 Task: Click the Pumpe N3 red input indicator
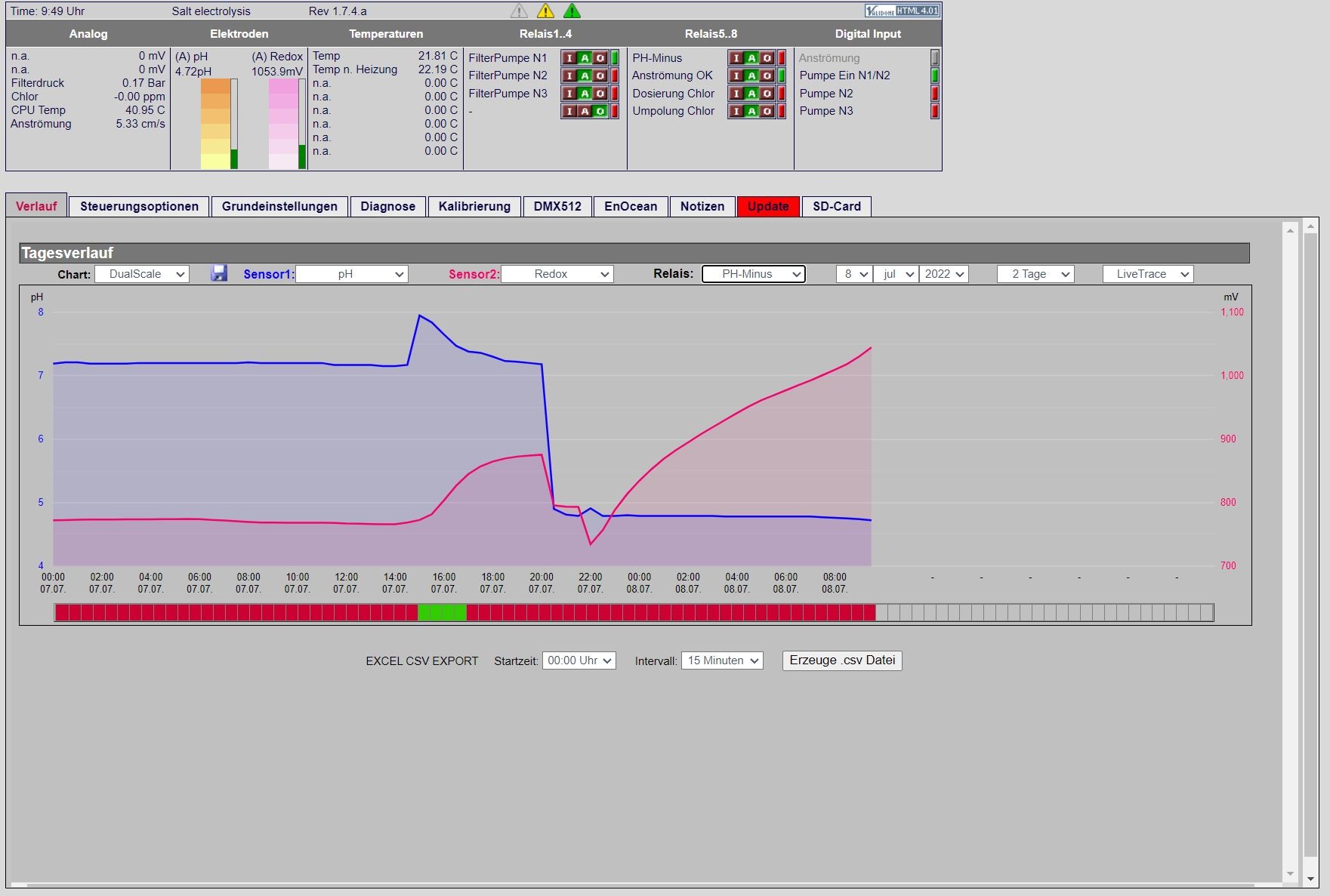[934, 111]
